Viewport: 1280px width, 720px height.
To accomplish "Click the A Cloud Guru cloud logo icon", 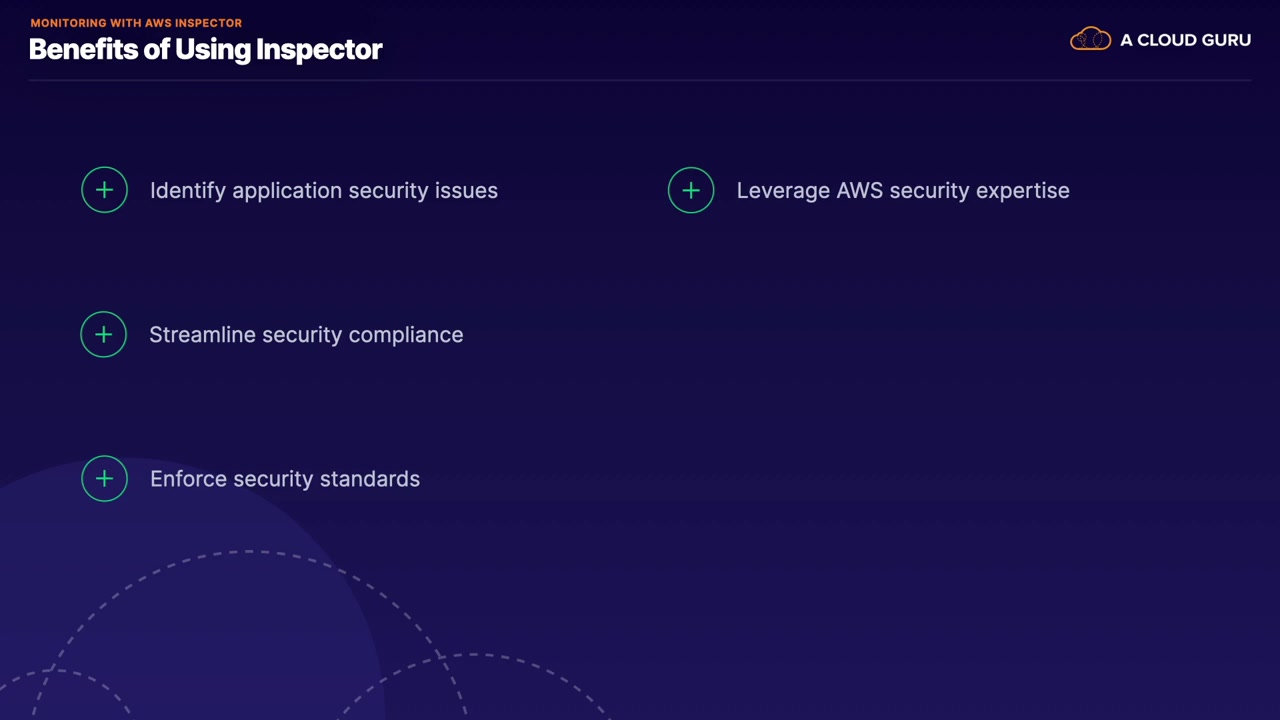I will [x=1090, y=40].
